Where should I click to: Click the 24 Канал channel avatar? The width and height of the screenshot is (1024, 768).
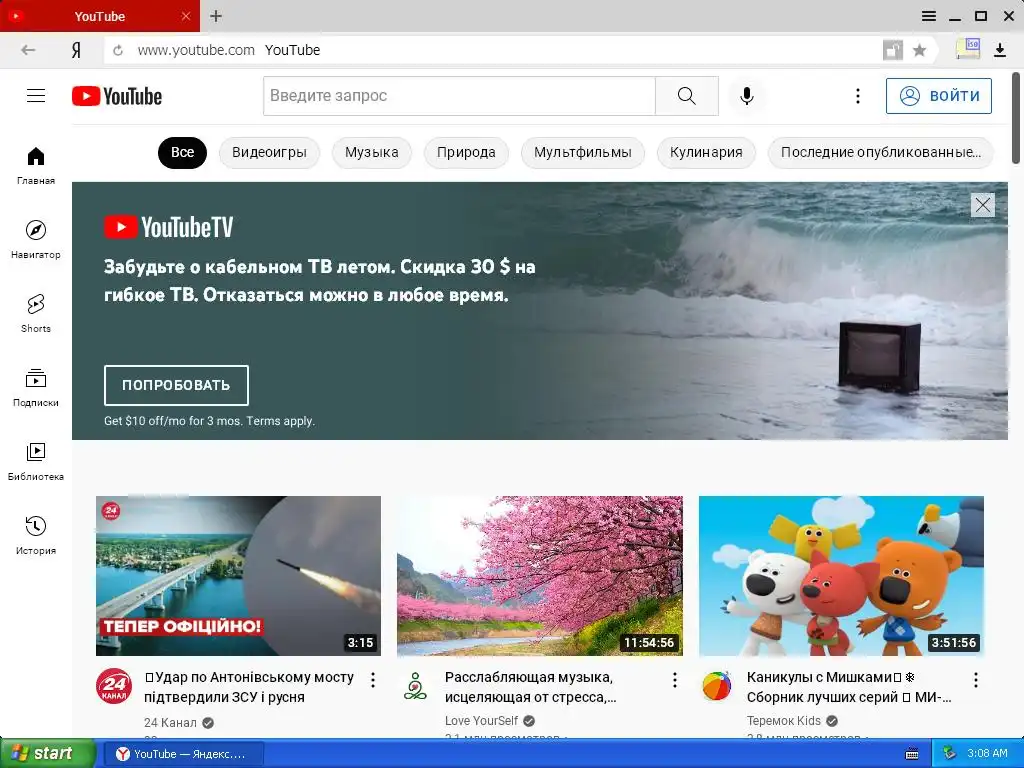(114, 686)
